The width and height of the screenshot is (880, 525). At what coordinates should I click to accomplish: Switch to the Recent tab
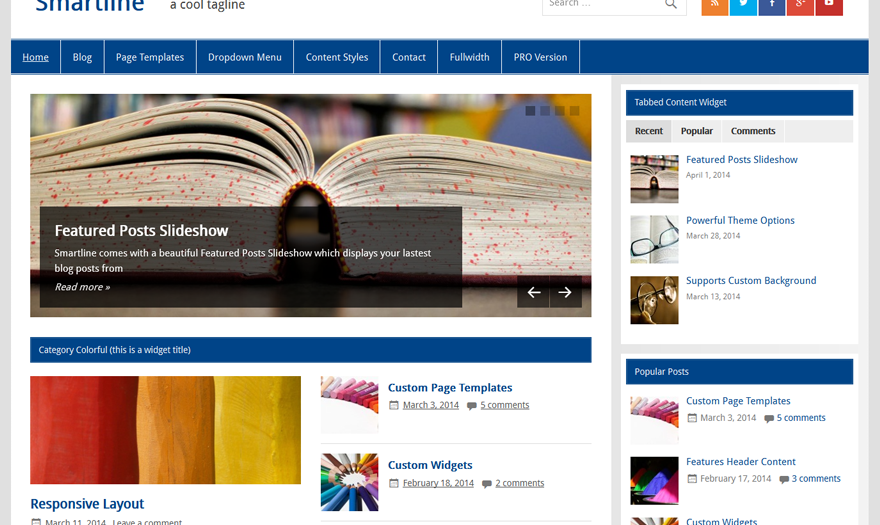click(649, 131)
